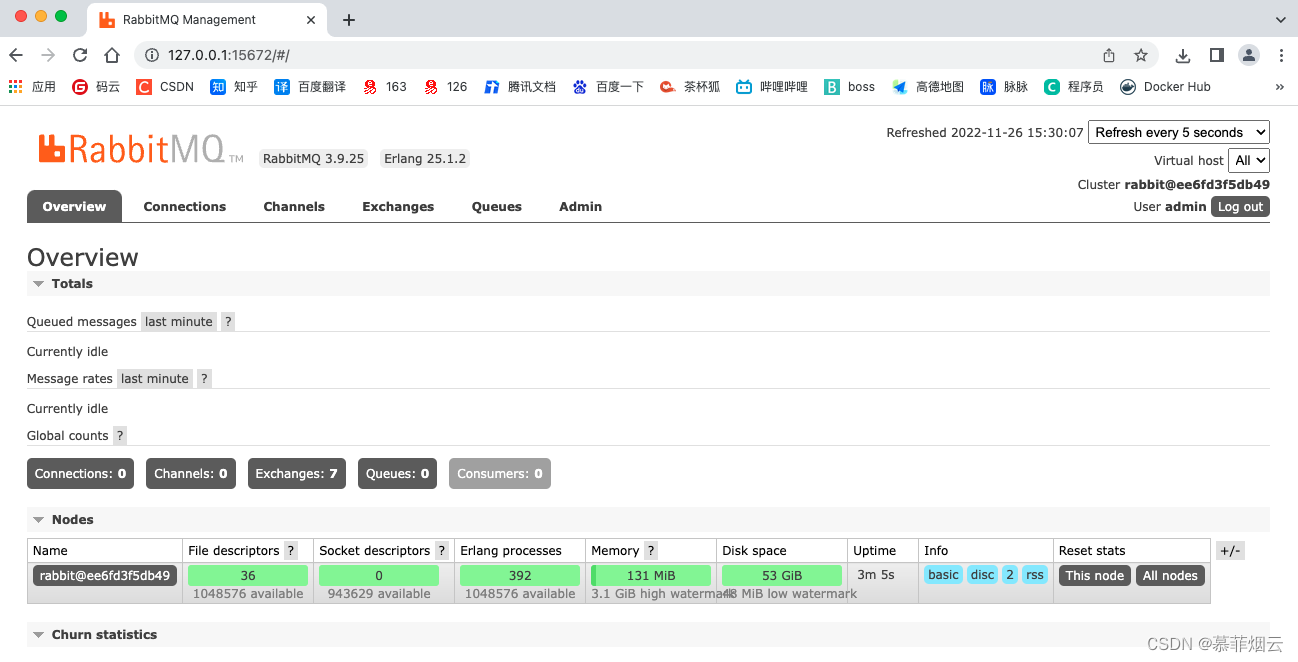
Task: Click the File descriptors help icon
Action: 290,550
